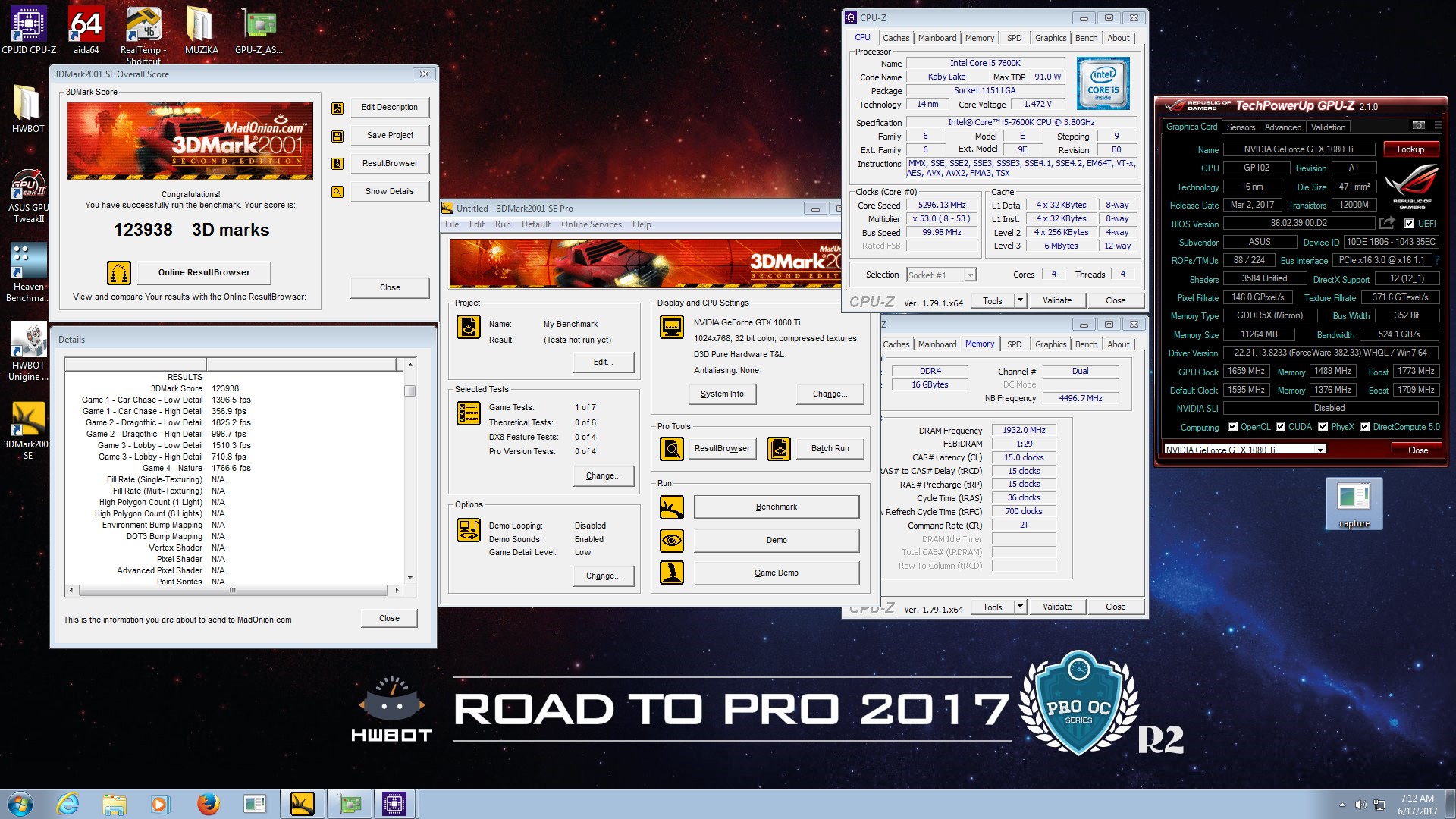1456x819 pixels.
Task: Open the Tools dropdown arrow in top CPU-Z window
Action: (x=1020, y=300)
